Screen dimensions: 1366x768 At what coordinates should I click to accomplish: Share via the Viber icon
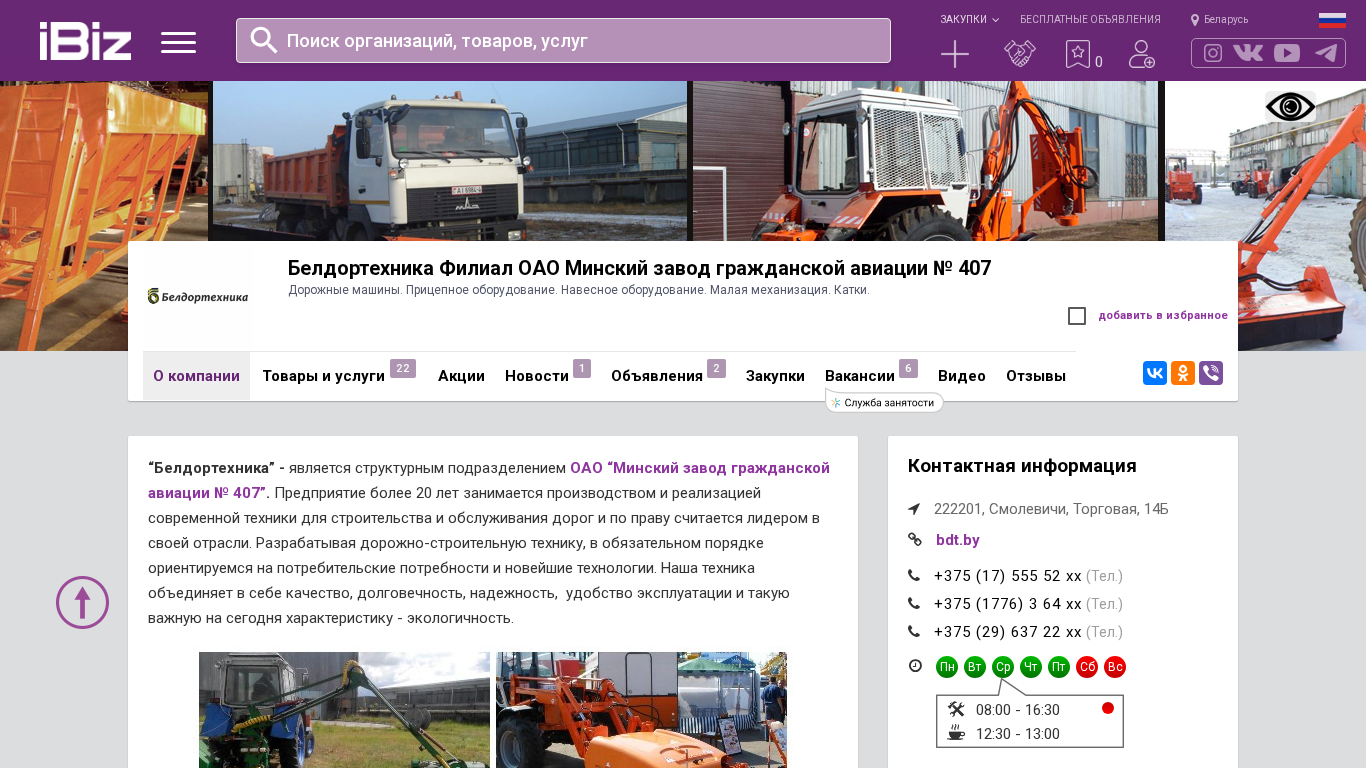[x=1211, y=373]
